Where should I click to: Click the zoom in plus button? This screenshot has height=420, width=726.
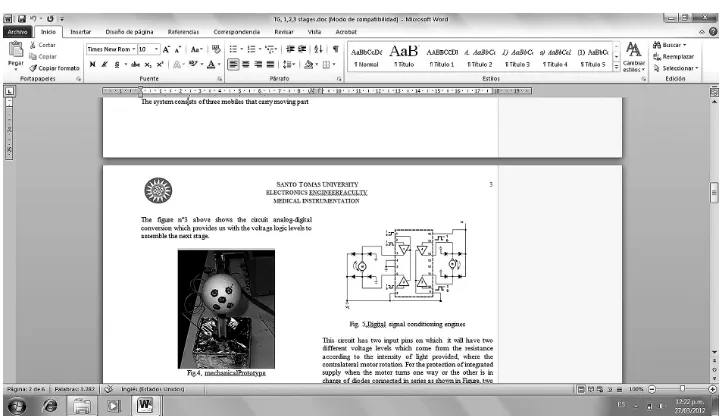point(713,389)
